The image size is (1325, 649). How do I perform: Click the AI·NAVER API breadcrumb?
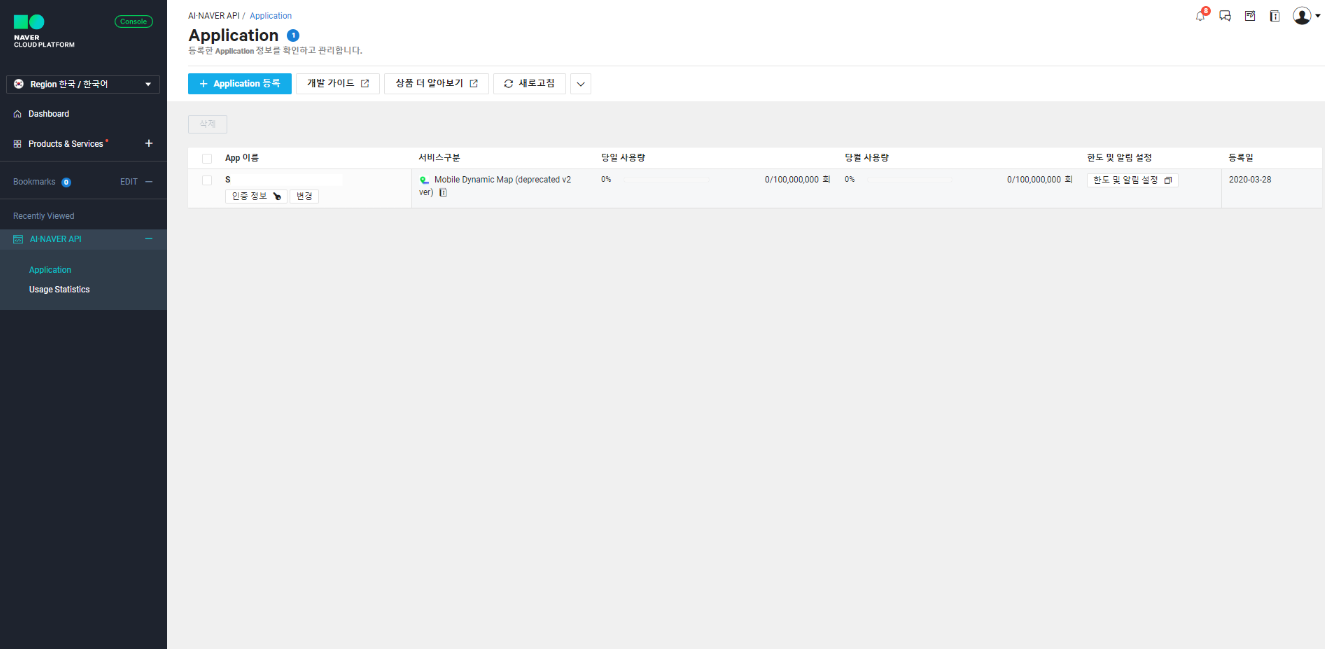pyautogui.click(x=213, y=16)
